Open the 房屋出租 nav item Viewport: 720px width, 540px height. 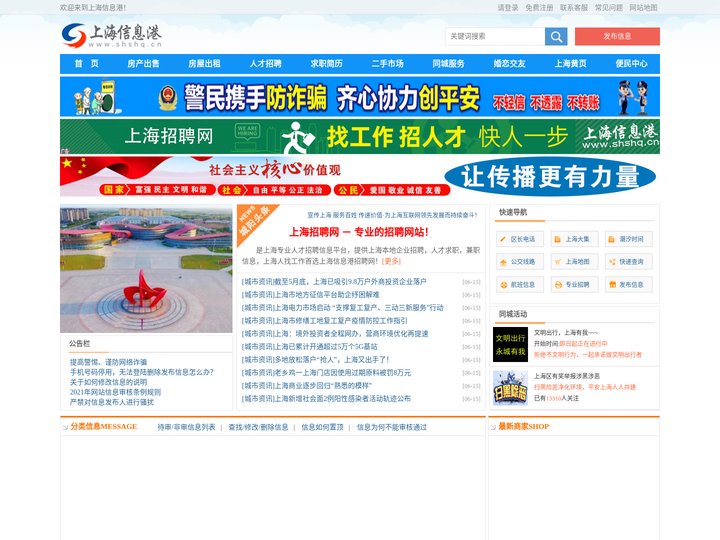point(204,64)
